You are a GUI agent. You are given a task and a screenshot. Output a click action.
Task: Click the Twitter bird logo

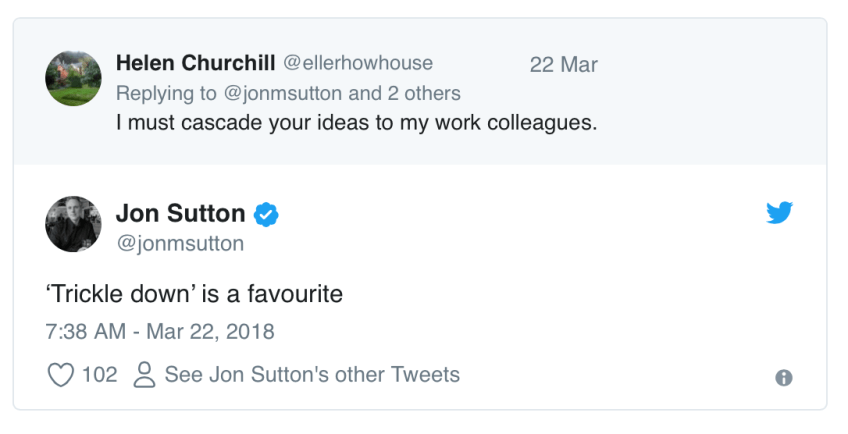tap(779, 213)
